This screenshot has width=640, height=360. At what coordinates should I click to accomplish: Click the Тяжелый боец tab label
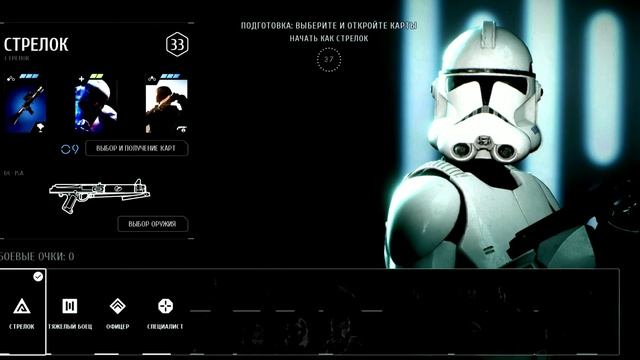click(x=70, y=327)
